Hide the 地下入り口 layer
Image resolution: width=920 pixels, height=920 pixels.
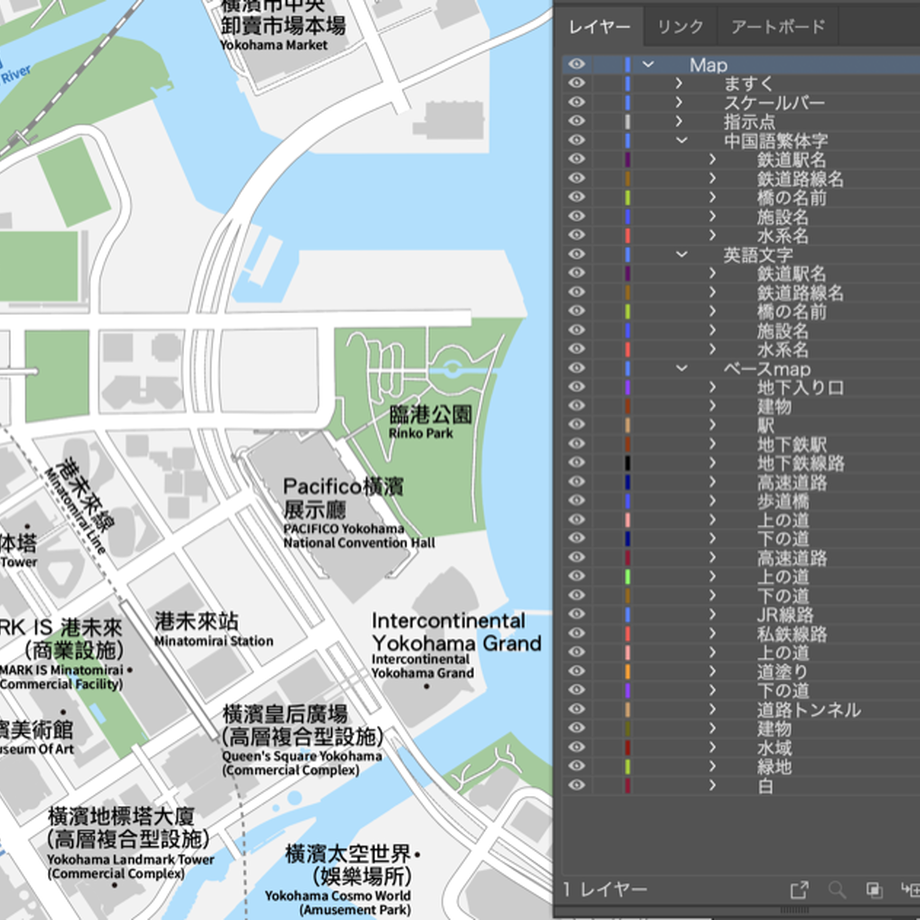click(577, 387)
